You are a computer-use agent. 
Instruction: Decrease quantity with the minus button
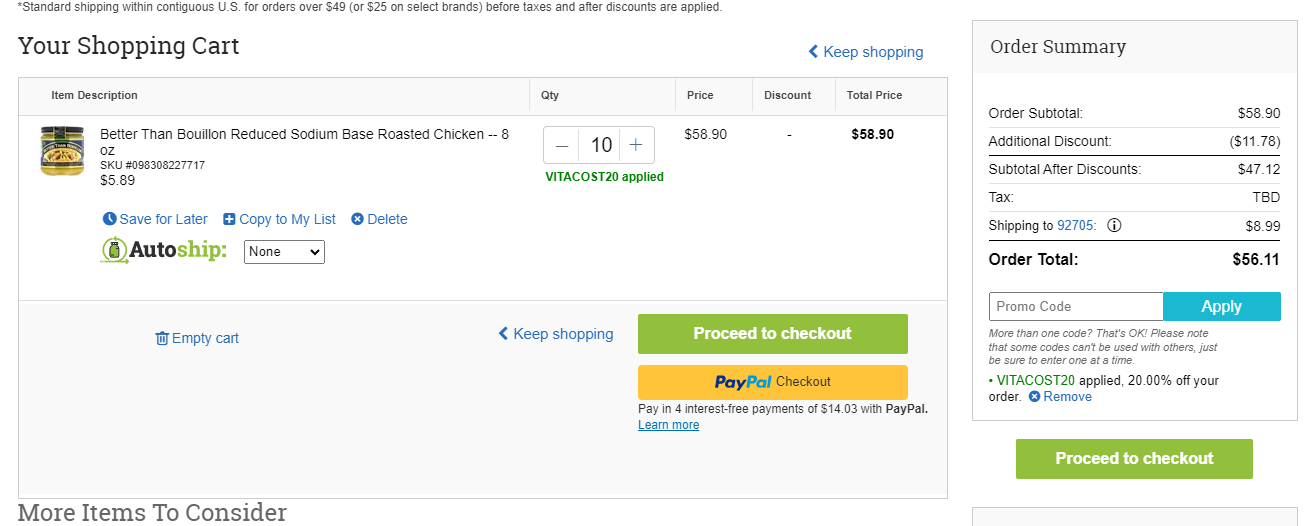tap(562, 145)
